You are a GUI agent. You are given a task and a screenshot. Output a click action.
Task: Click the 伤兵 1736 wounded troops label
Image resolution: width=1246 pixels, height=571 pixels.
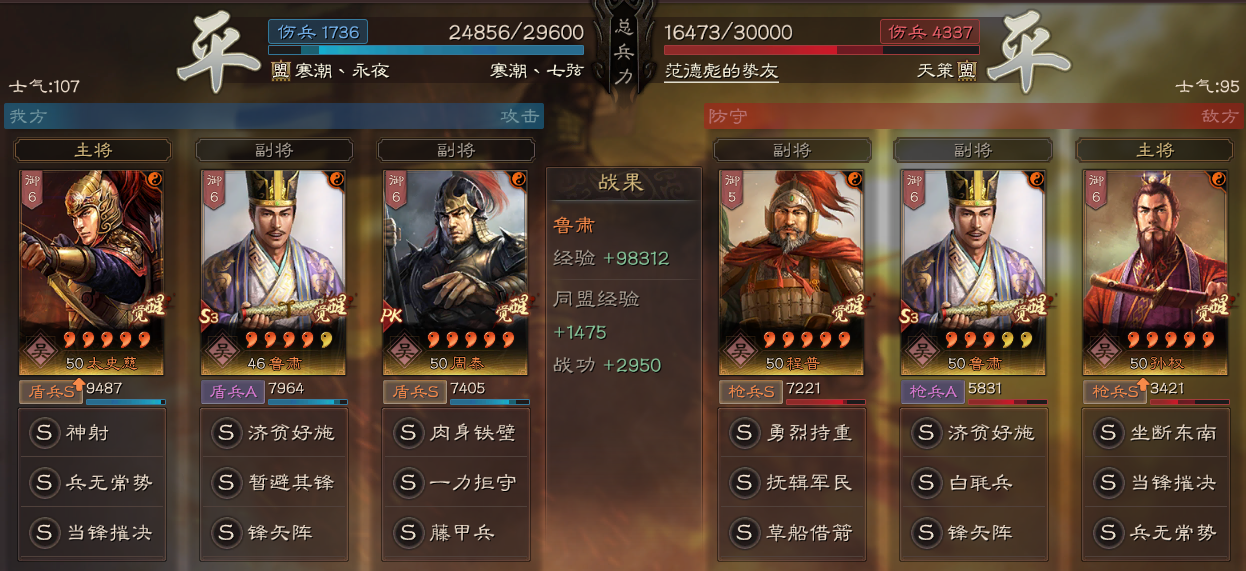point(318,32)
